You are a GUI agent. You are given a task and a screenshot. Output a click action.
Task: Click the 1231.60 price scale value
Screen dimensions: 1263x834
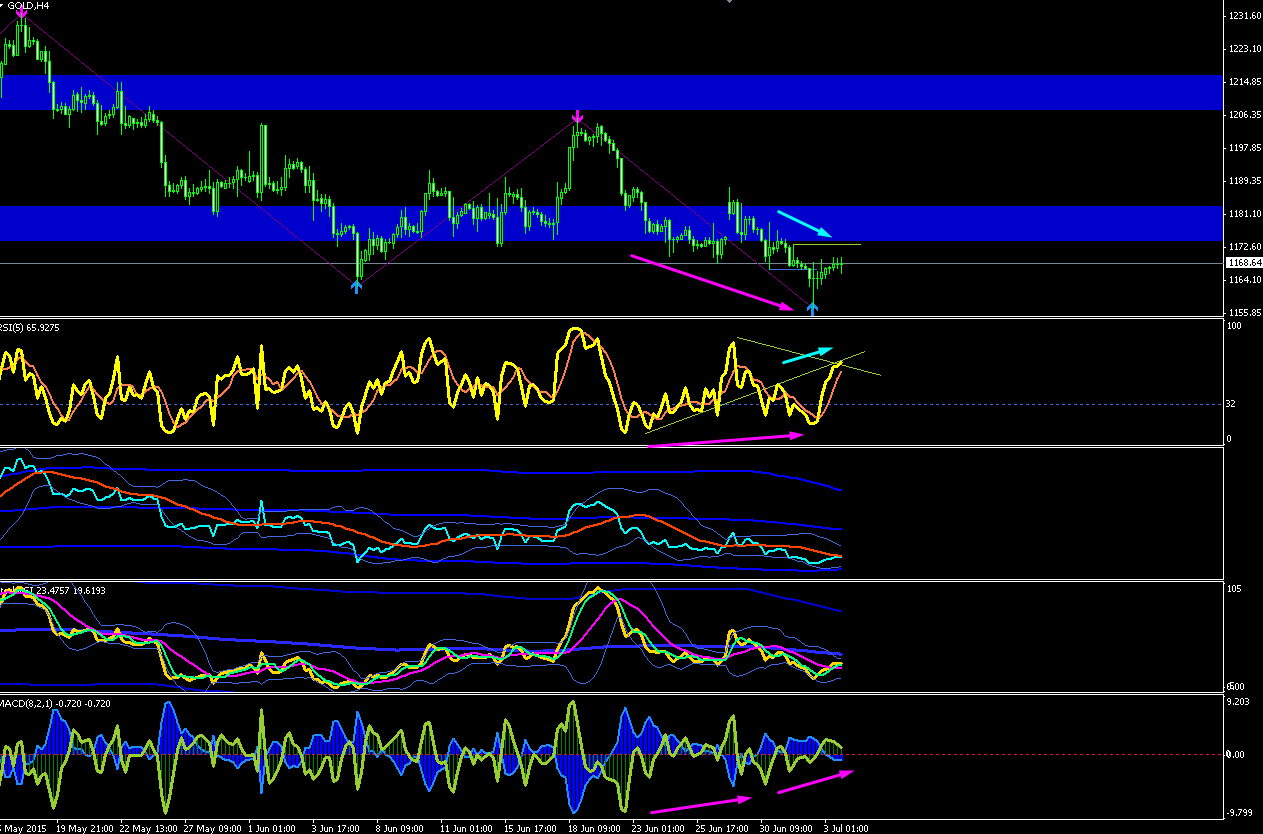click(x=1246, y=16)
